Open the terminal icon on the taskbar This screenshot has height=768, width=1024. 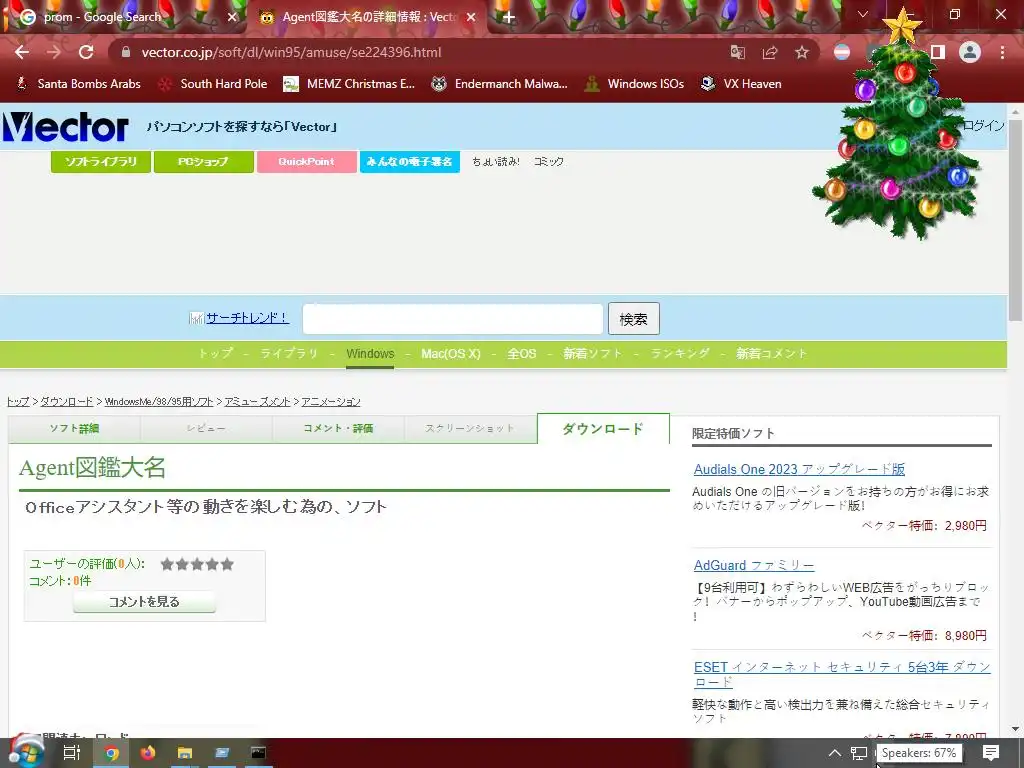[259, 753]
